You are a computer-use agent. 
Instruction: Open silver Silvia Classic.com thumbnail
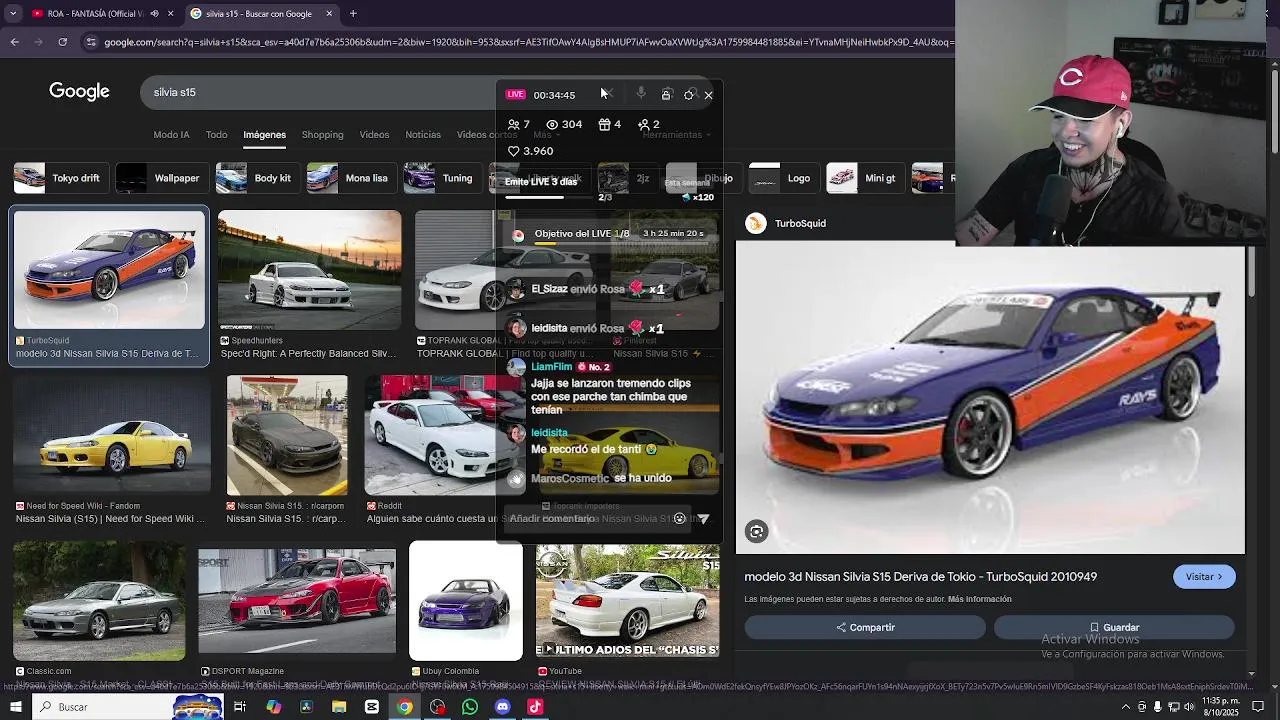[x=99, y=601]
